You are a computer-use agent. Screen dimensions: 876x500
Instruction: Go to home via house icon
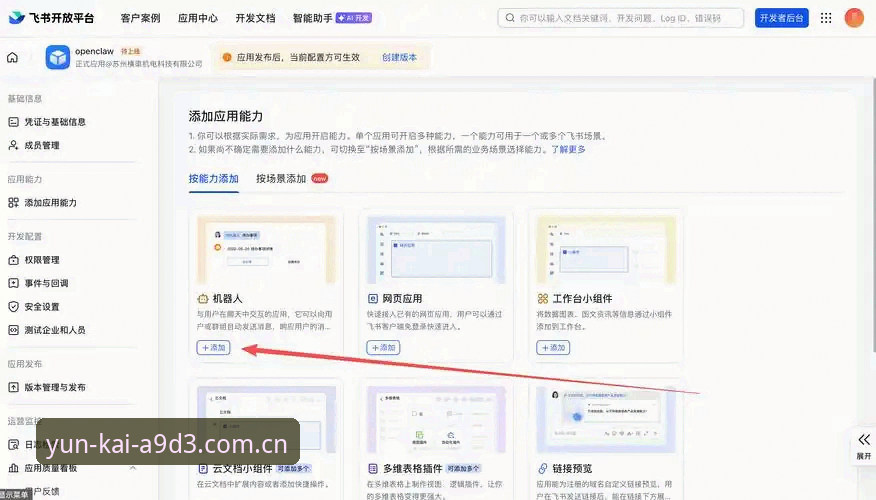(x=12, y=58)
